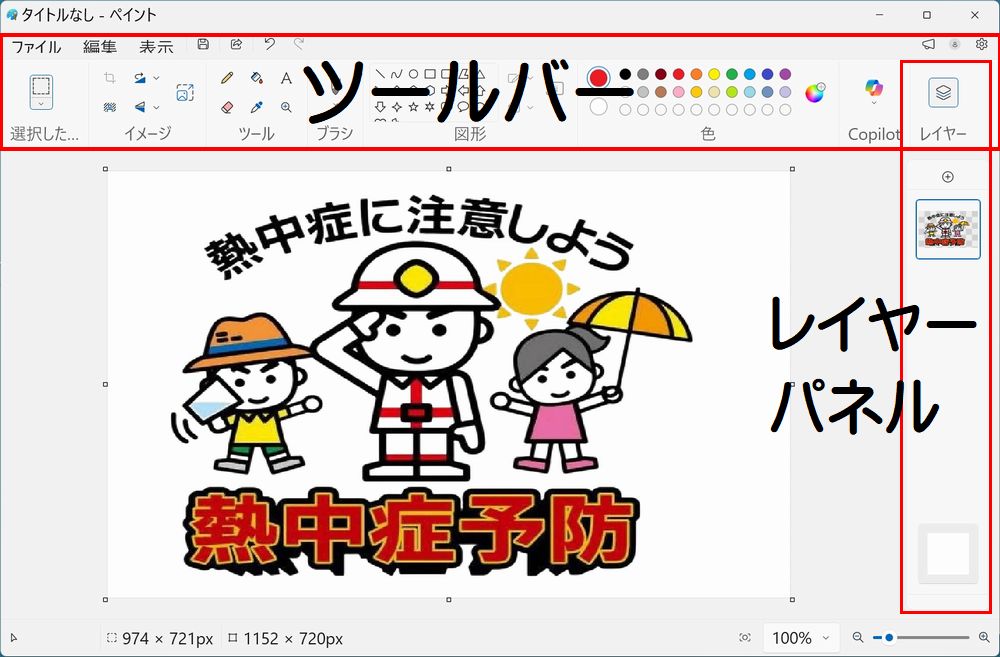
Task: Select the layer thumbnail in Layers panel
Action: [x=948, y=229]
